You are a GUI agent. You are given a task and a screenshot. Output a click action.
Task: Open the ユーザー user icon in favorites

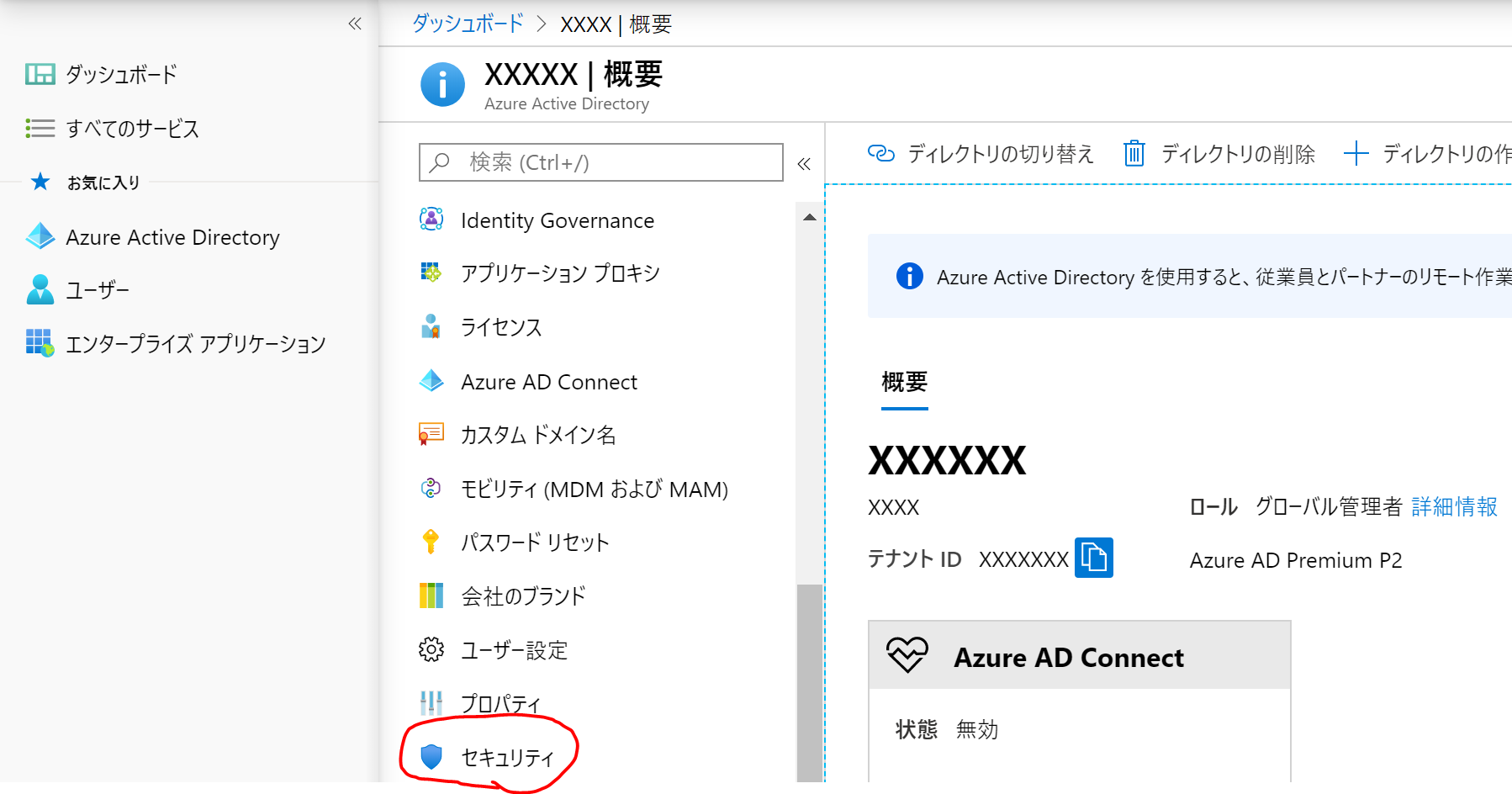pyautogui.click(x=40, y=289)
